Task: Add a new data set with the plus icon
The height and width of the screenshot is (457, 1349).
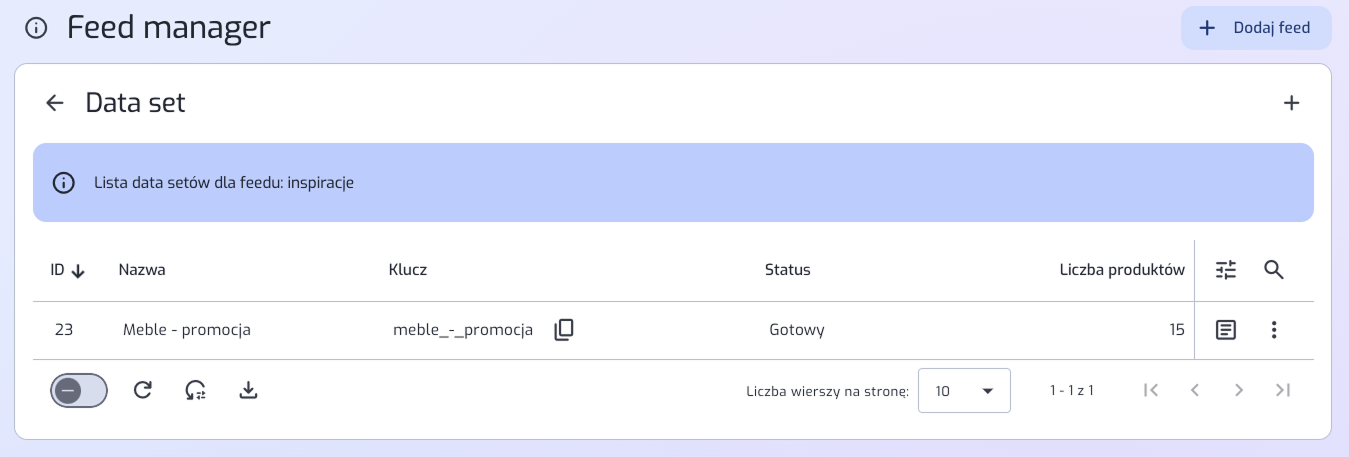Action: (1291, 103)
